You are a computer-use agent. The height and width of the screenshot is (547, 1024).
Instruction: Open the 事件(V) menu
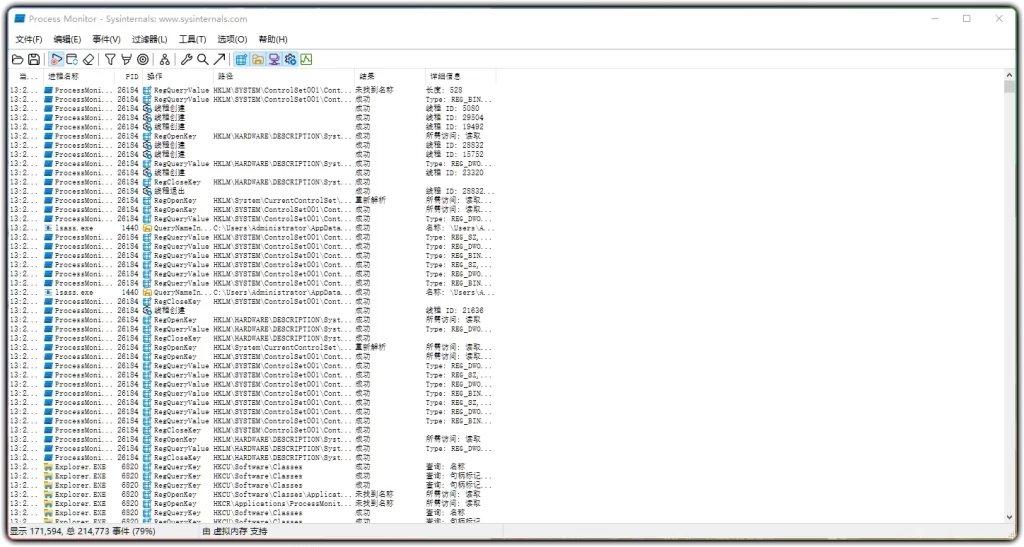106,39
